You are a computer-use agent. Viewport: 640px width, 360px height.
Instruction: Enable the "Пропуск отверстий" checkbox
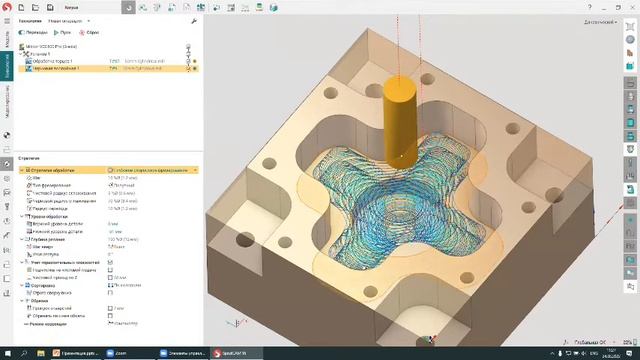110,308
